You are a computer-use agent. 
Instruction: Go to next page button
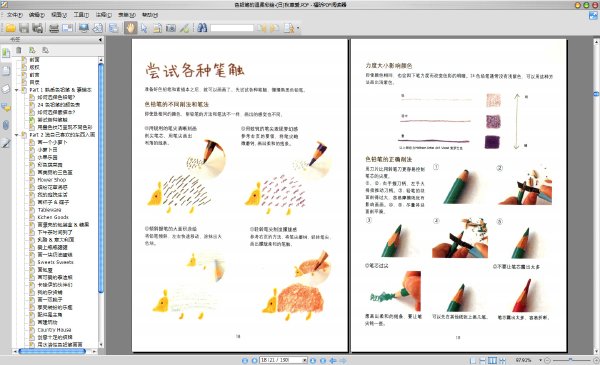coord(313,360)
